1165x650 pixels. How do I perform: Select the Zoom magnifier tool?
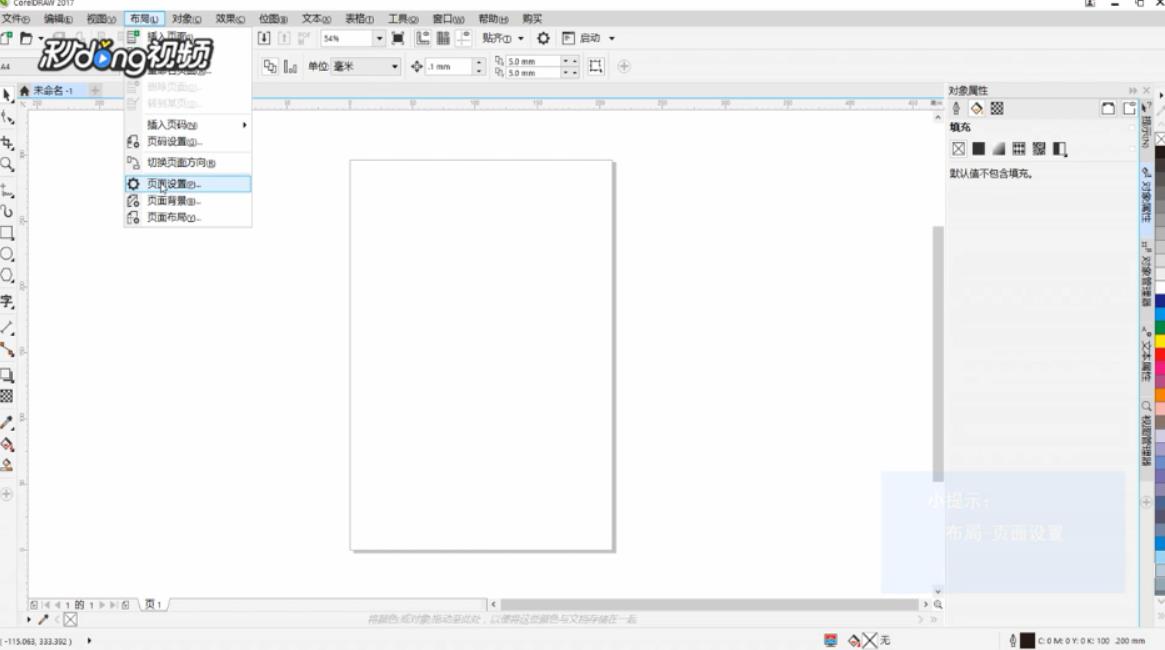click(7, 164)
